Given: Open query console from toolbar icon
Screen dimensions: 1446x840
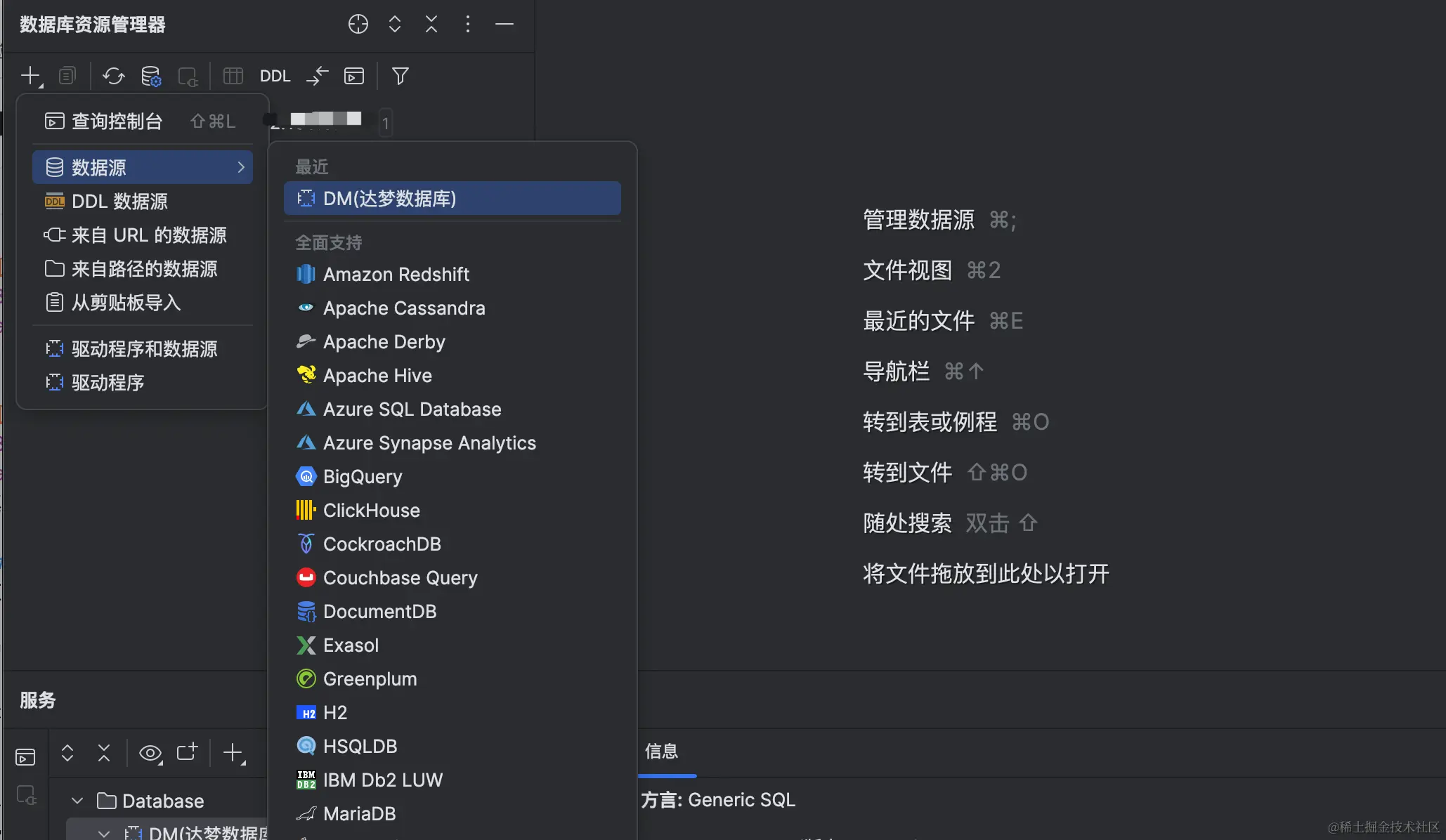Looking at the screenshot, I should pos(354,76).
